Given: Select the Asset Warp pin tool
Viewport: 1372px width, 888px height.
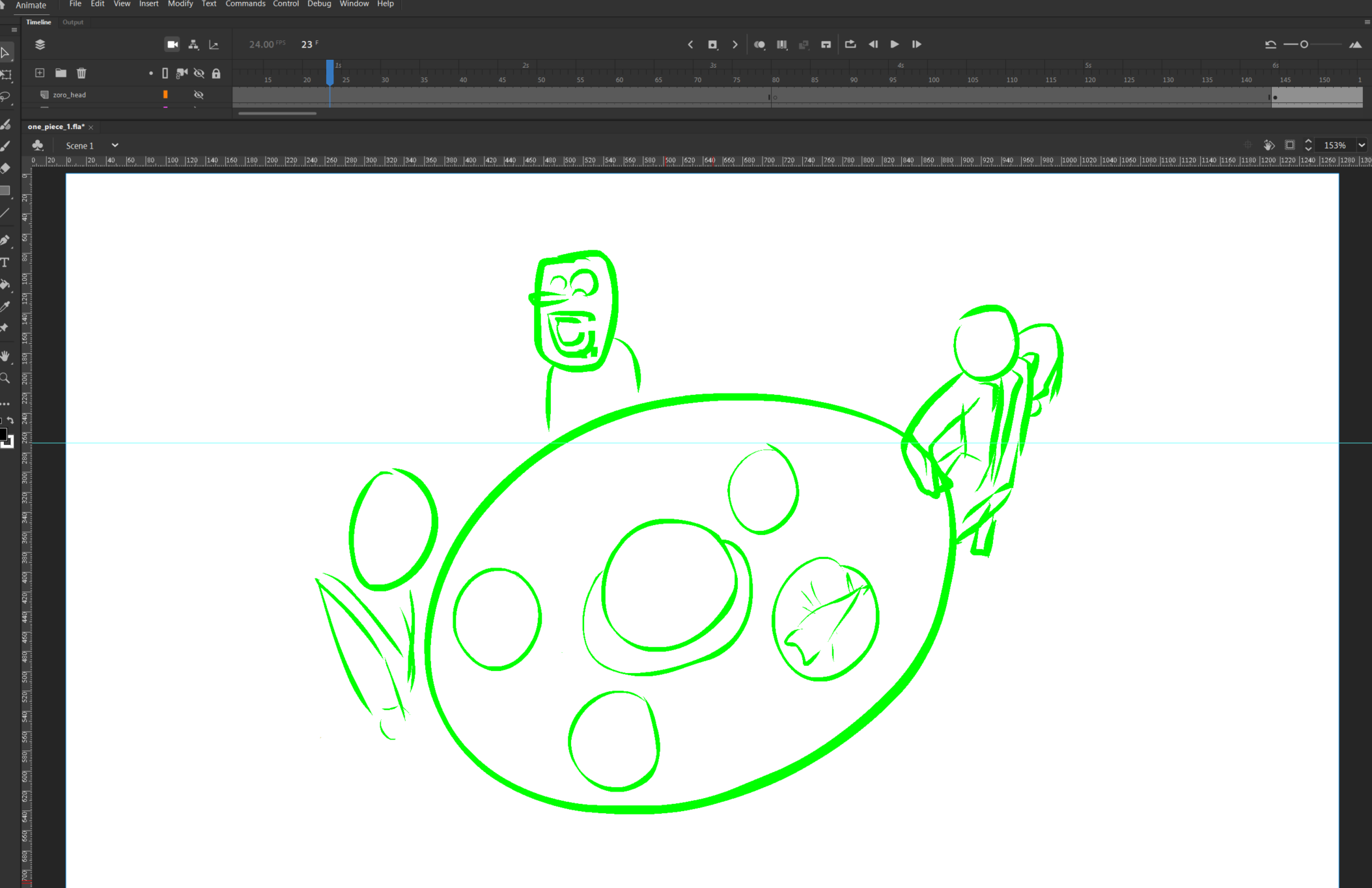Looking at the screenshot, I should (x=5, y=328).
